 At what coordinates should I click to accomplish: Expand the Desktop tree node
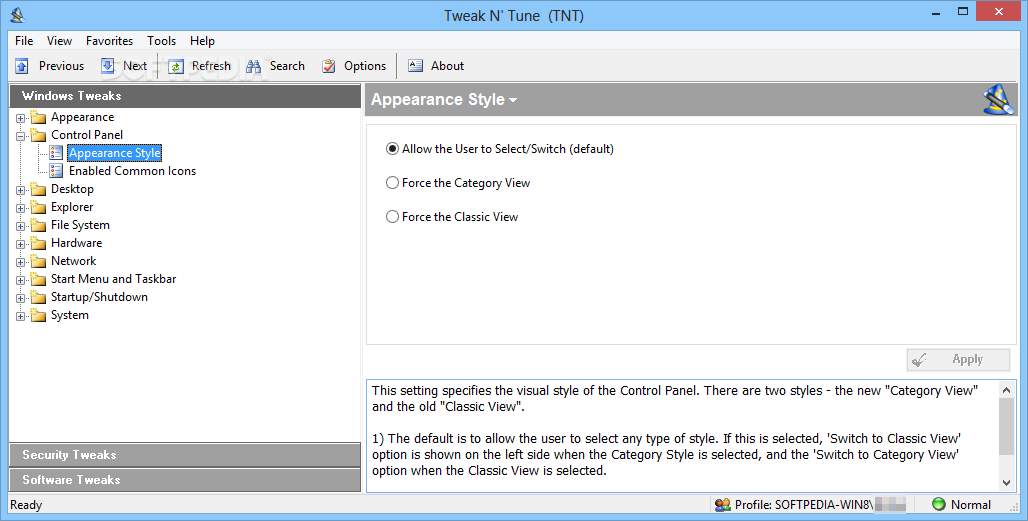[x=20, y=191]
